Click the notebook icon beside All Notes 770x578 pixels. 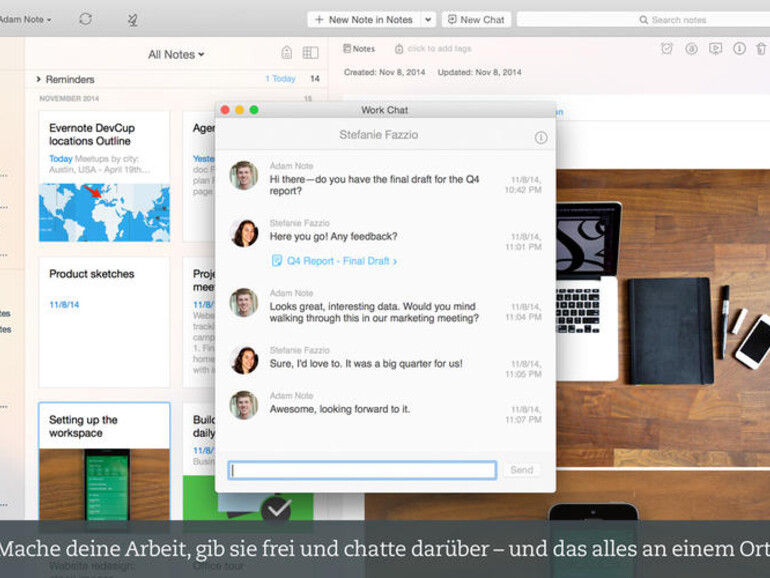click(287, 52)
